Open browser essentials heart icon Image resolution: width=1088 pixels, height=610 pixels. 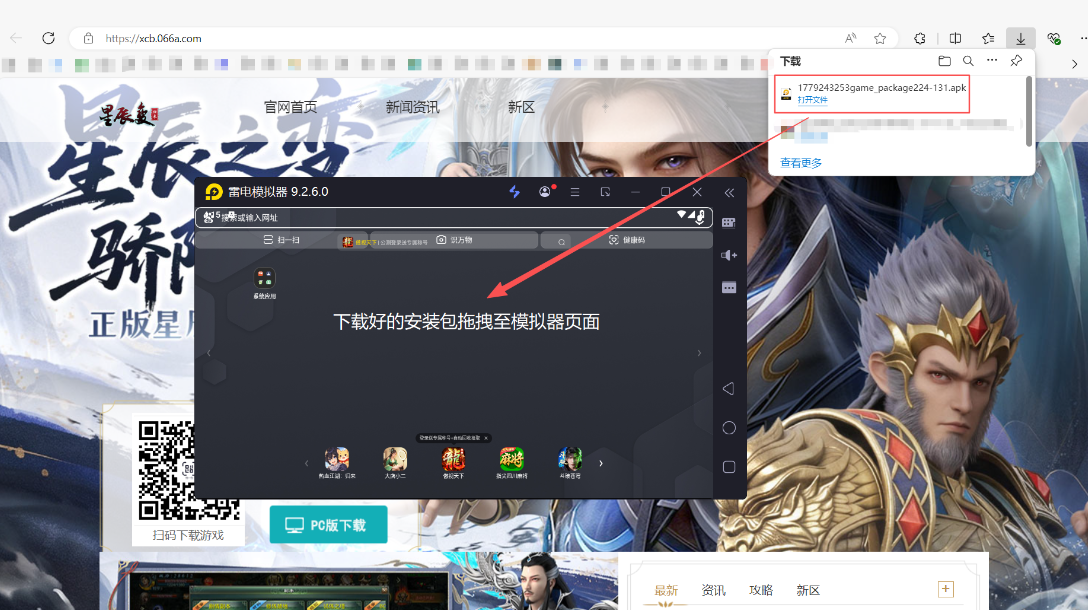tap(1054, 39)
